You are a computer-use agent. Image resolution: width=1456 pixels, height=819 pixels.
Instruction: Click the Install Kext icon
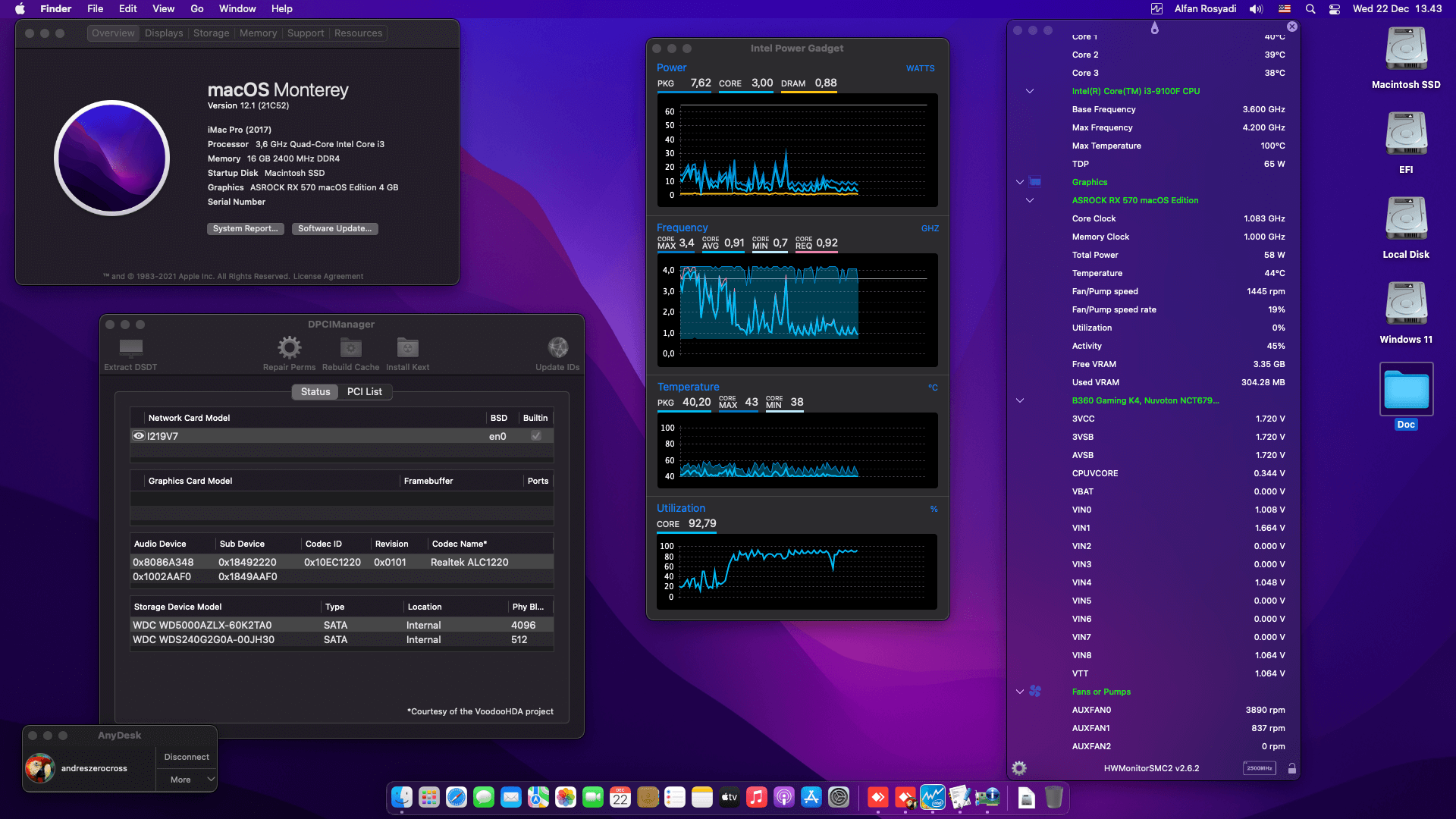[x=408, y=347]
